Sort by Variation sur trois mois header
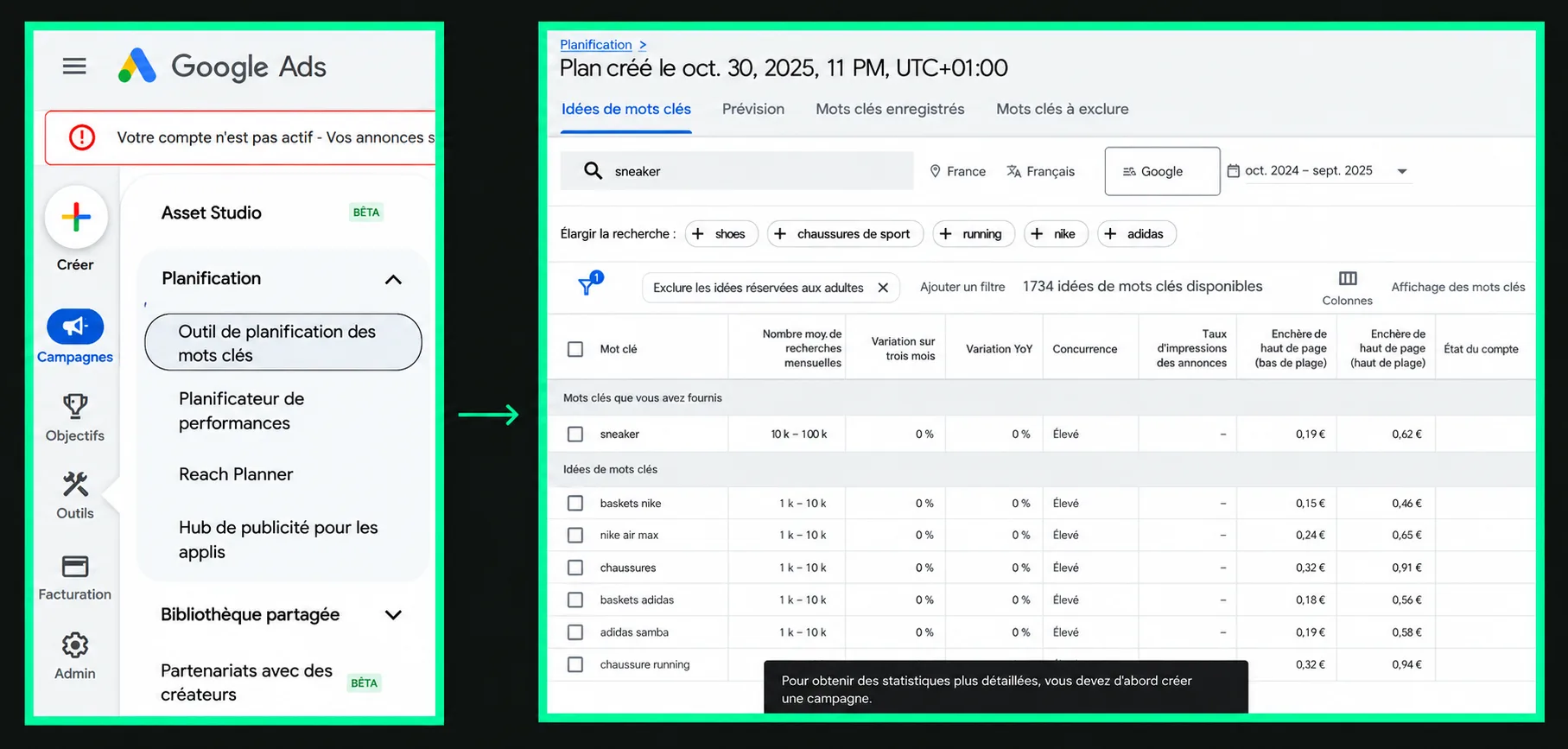 coord(903,348)
